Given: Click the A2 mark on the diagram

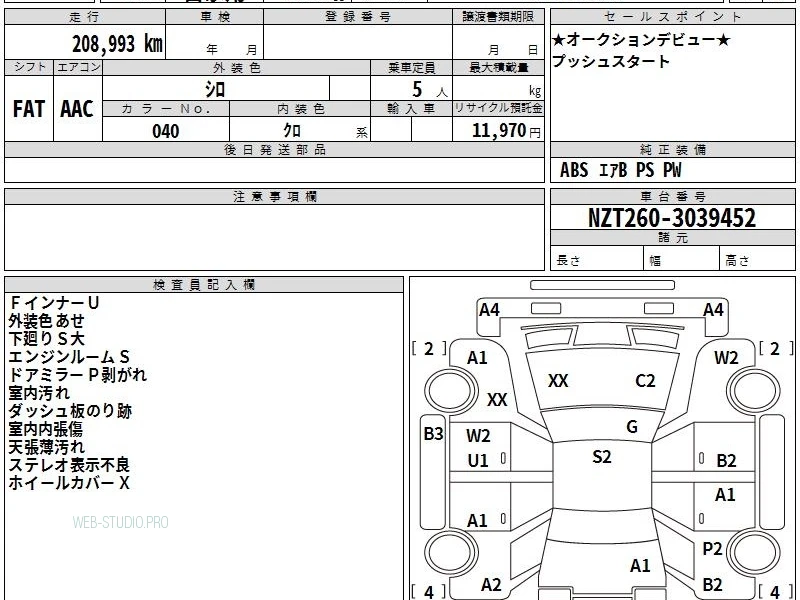Looking at the screenshot, I should 491,585.
